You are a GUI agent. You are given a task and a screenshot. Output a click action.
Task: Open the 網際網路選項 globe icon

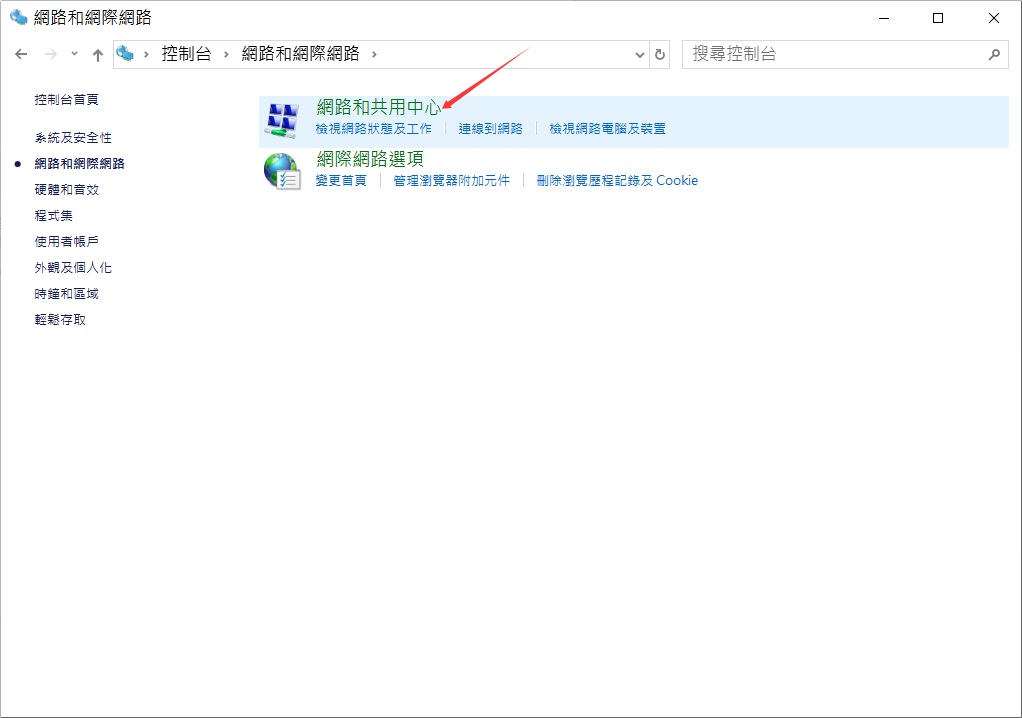coord(282,171)
